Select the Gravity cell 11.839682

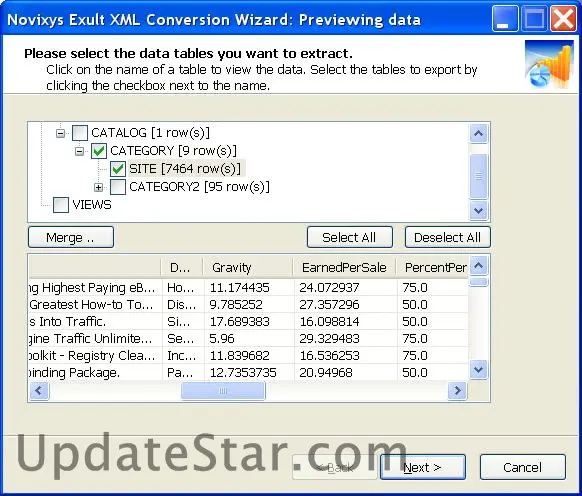pyautogui.click(x=249, y=356)
